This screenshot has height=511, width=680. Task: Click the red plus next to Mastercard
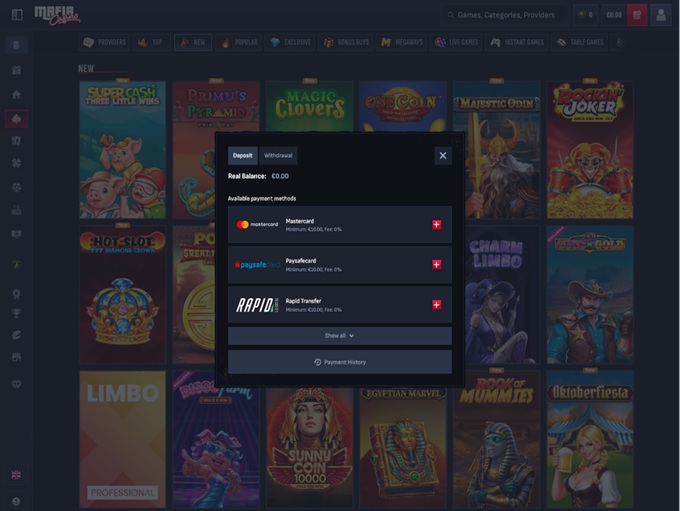tap(436, 225)
